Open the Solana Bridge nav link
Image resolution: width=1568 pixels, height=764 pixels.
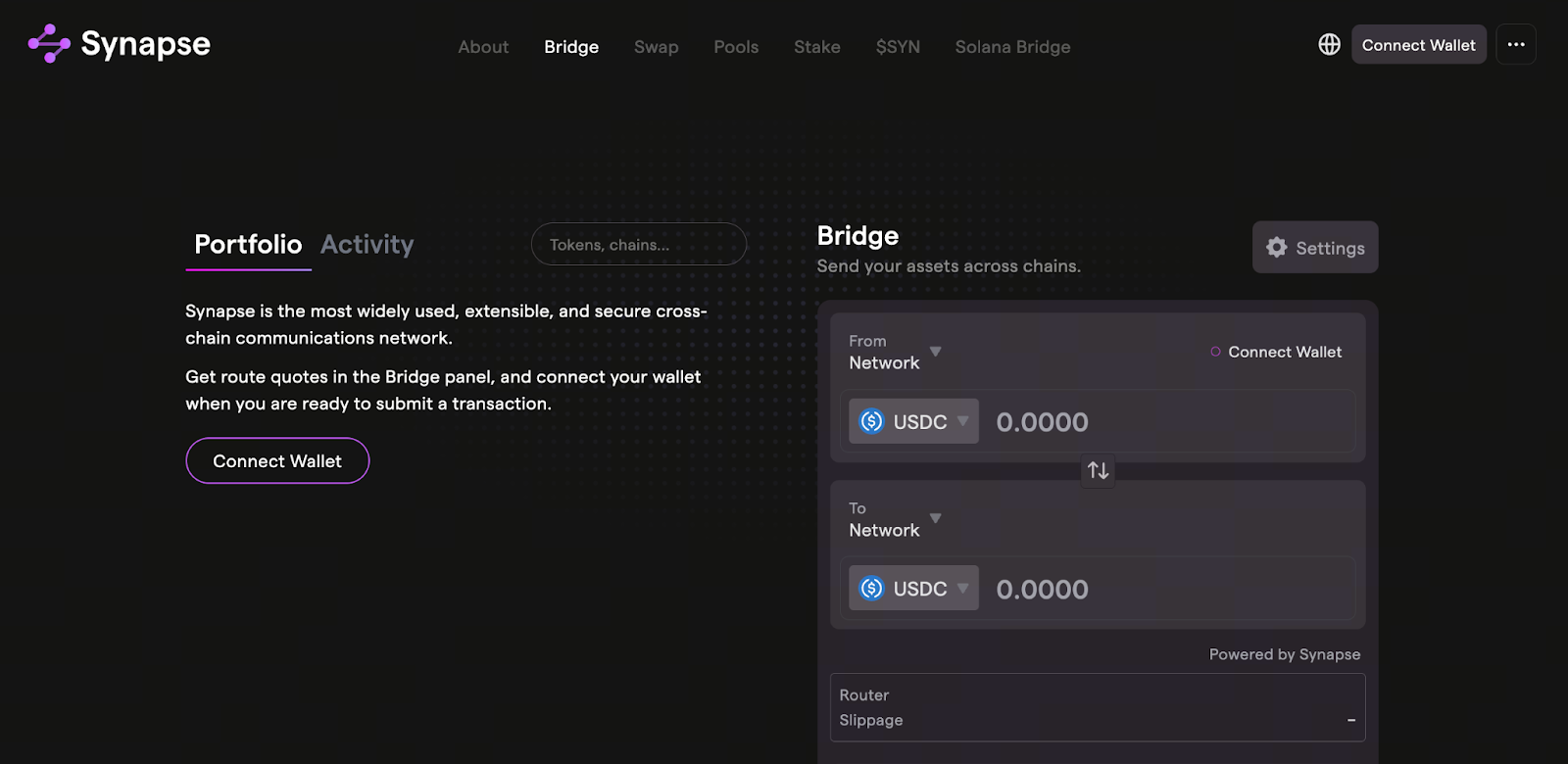(1012, 47)
